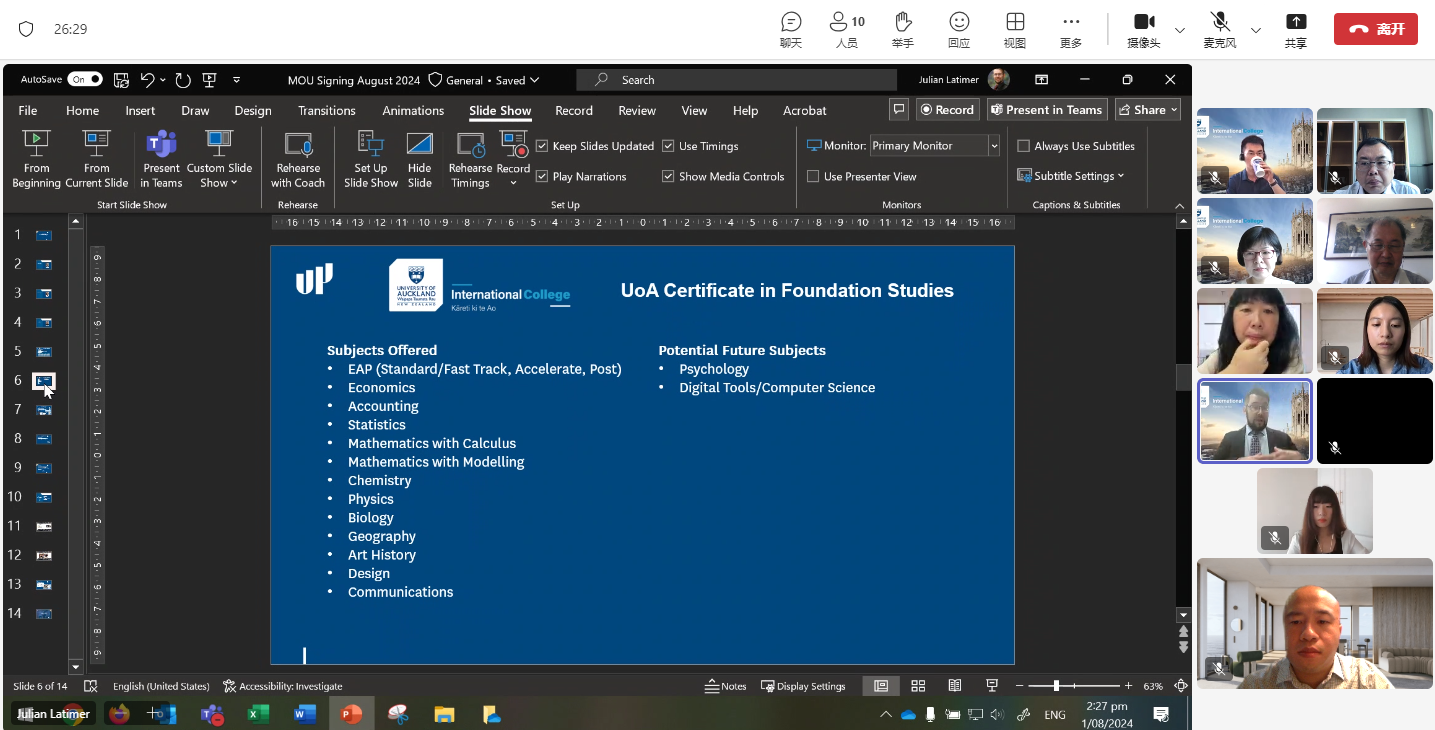Expand the ribbon Record dropdown
1435x730 pixels.
tap(513, 182)
